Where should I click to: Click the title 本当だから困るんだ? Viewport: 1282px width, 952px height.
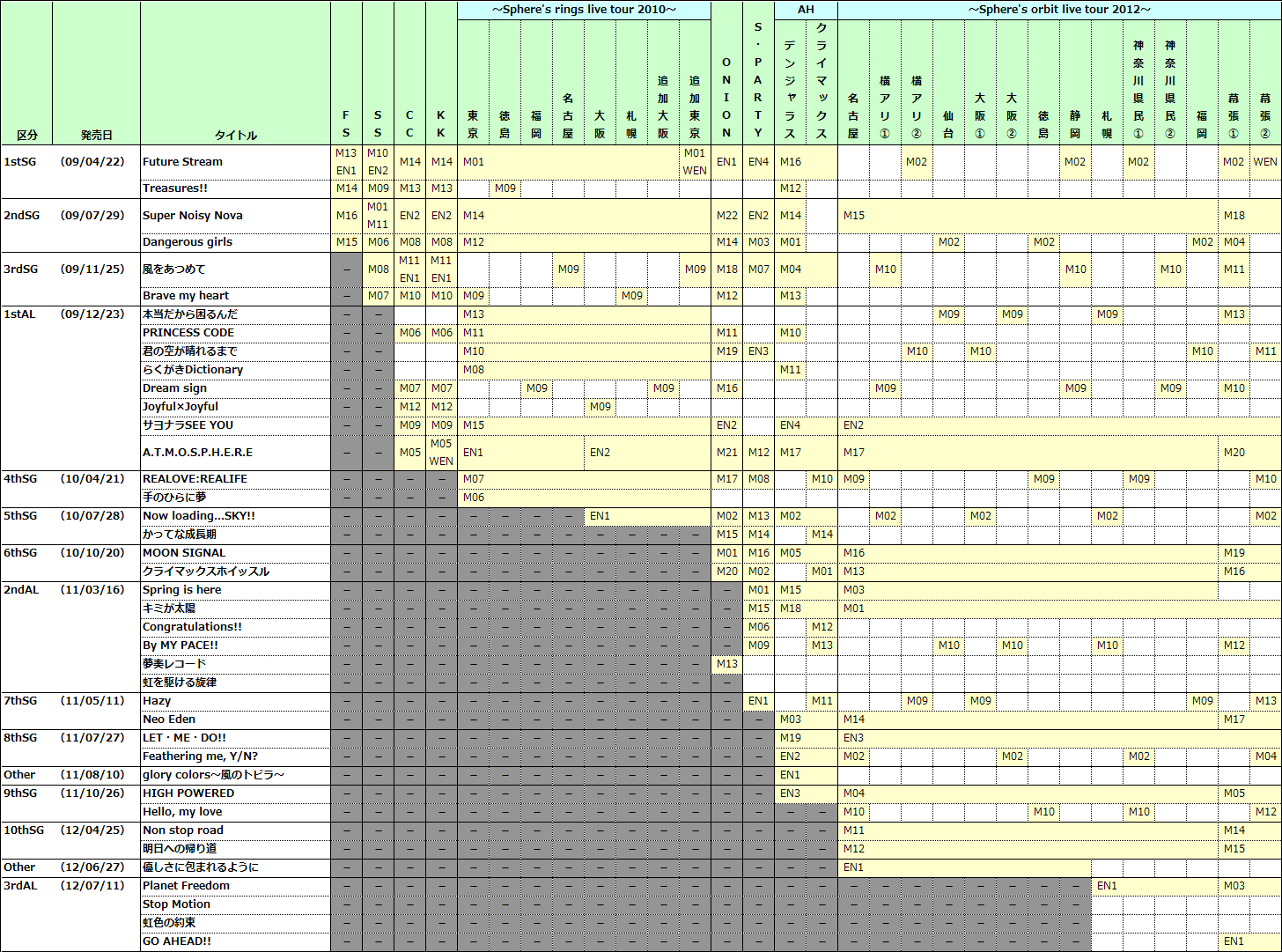pos(189,314)
